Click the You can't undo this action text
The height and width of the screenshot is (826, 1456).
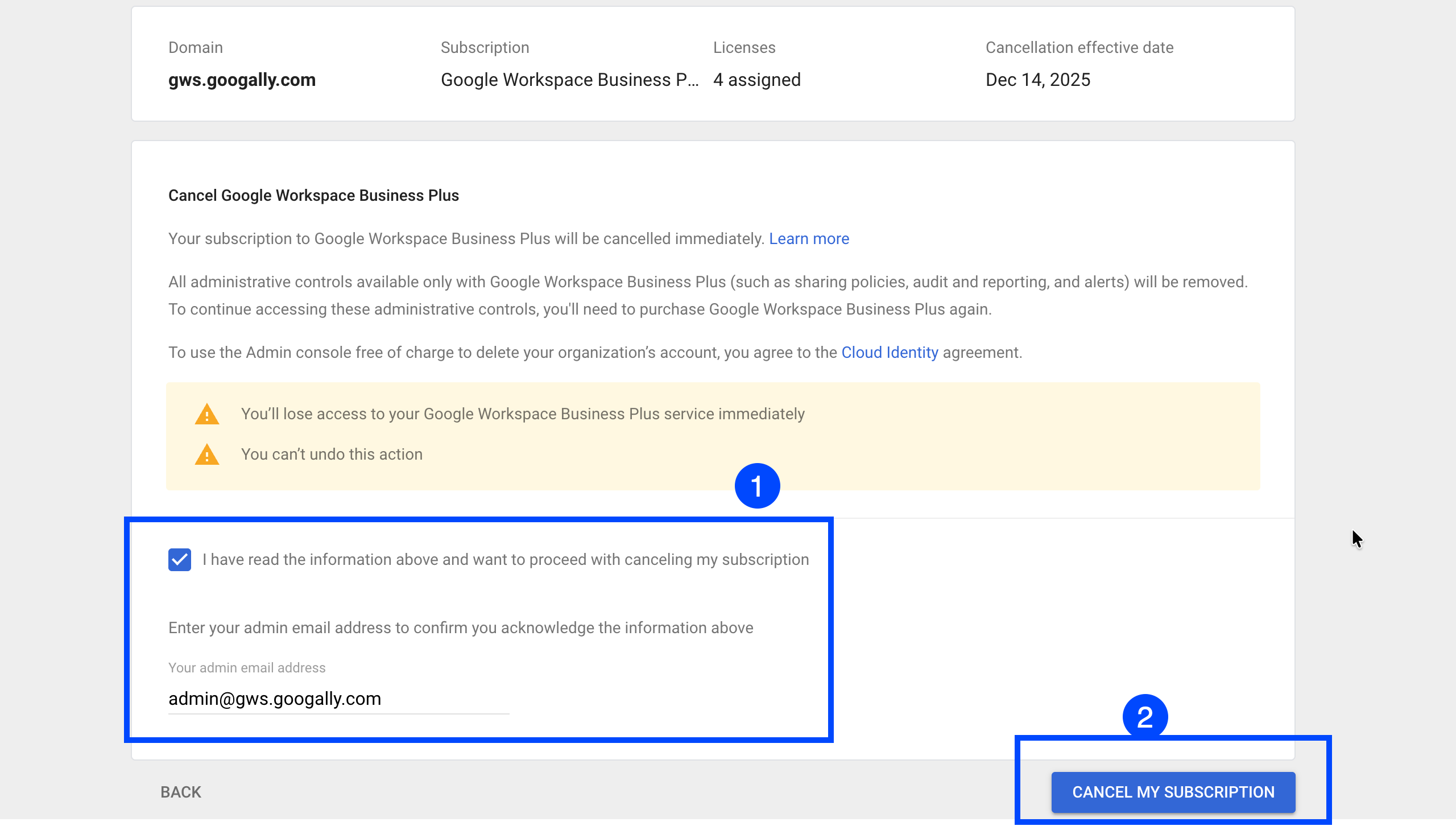pyautogui.click(x=332, y=455)
